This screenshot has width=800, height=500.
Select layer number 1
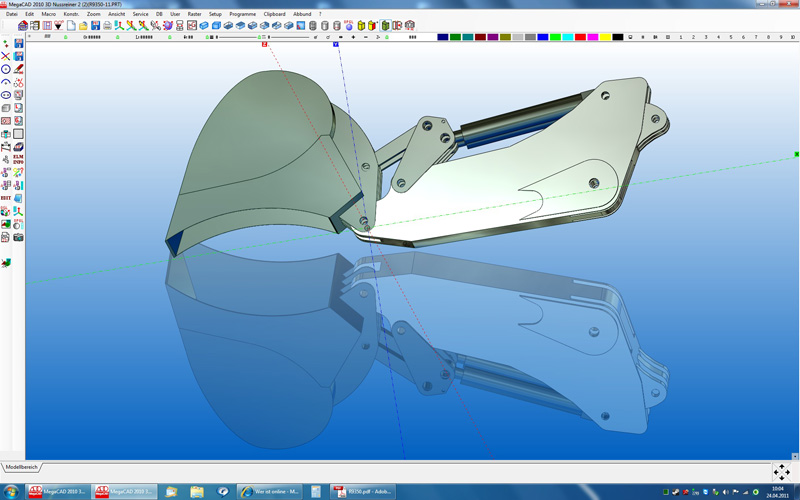click(x=681, y=37)
